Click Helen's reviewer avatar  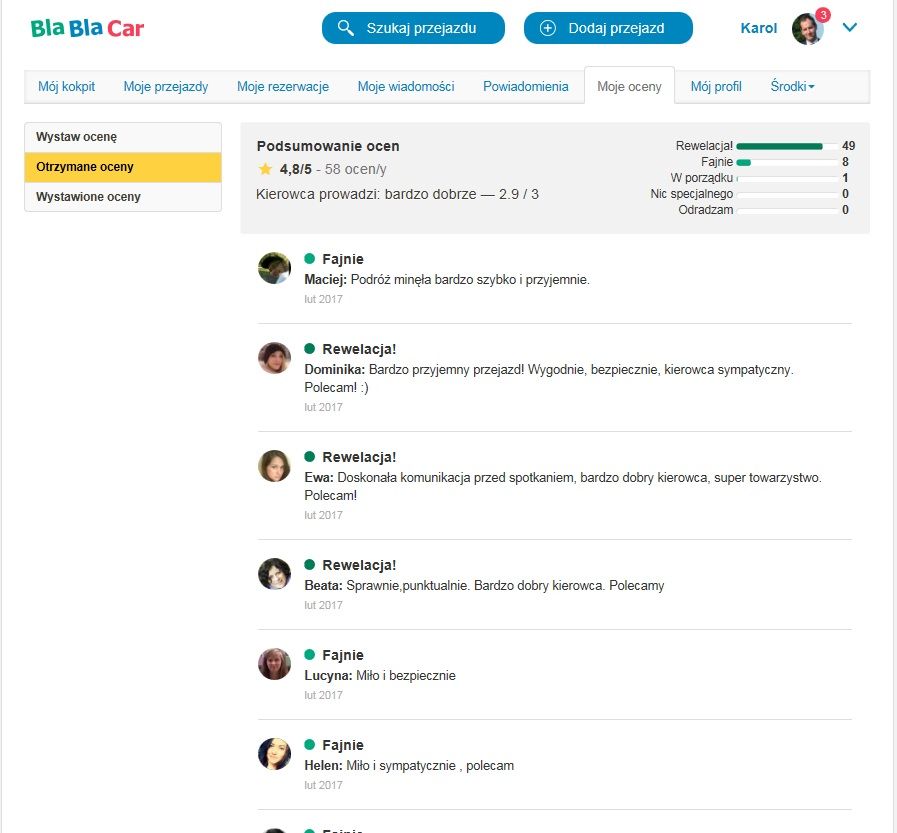275,754
